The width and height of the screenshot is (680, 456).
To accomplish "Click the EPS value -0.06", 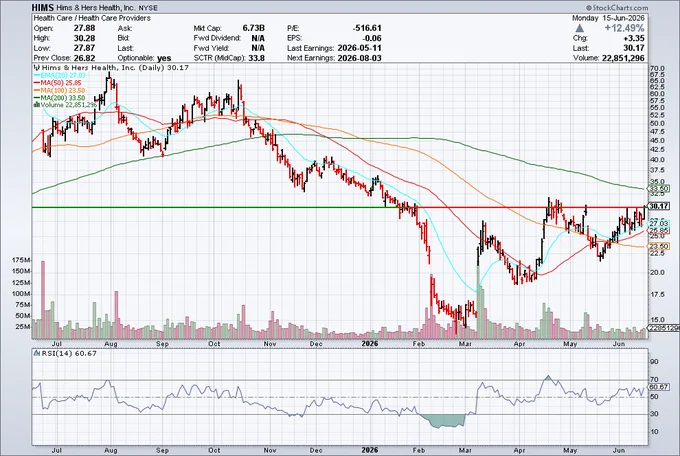I will point(372,38).
